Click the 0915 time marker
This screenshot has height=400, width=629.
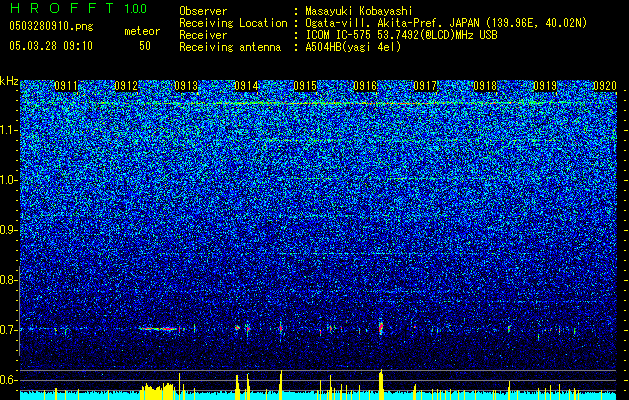click(305, 86)
